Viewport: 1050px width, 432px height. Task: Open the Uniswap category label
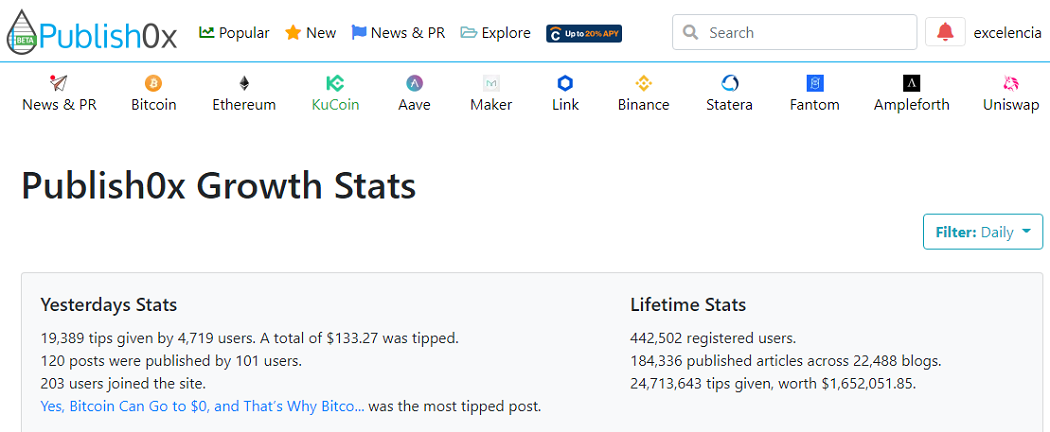click(x=1010, y=105)
